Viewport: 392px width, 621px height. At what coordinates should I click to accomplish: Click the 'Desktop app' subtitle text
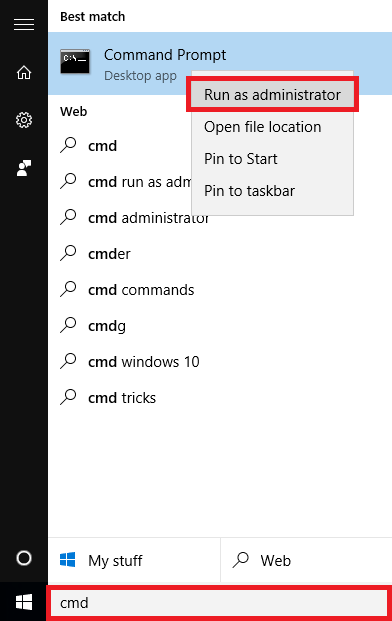[140, 76]
